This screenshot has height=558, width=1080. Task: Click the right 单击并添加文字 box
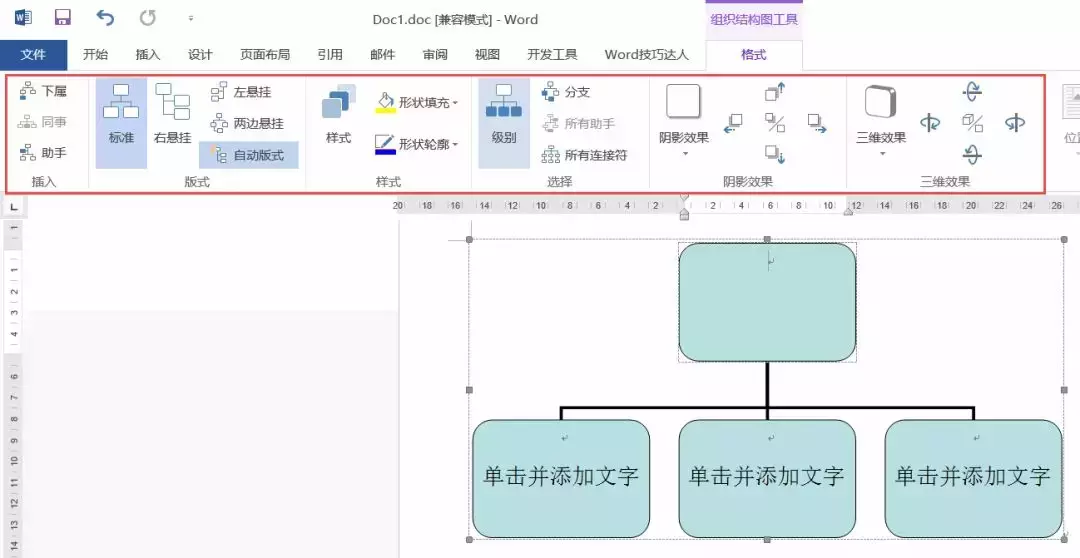coord(973,479)
